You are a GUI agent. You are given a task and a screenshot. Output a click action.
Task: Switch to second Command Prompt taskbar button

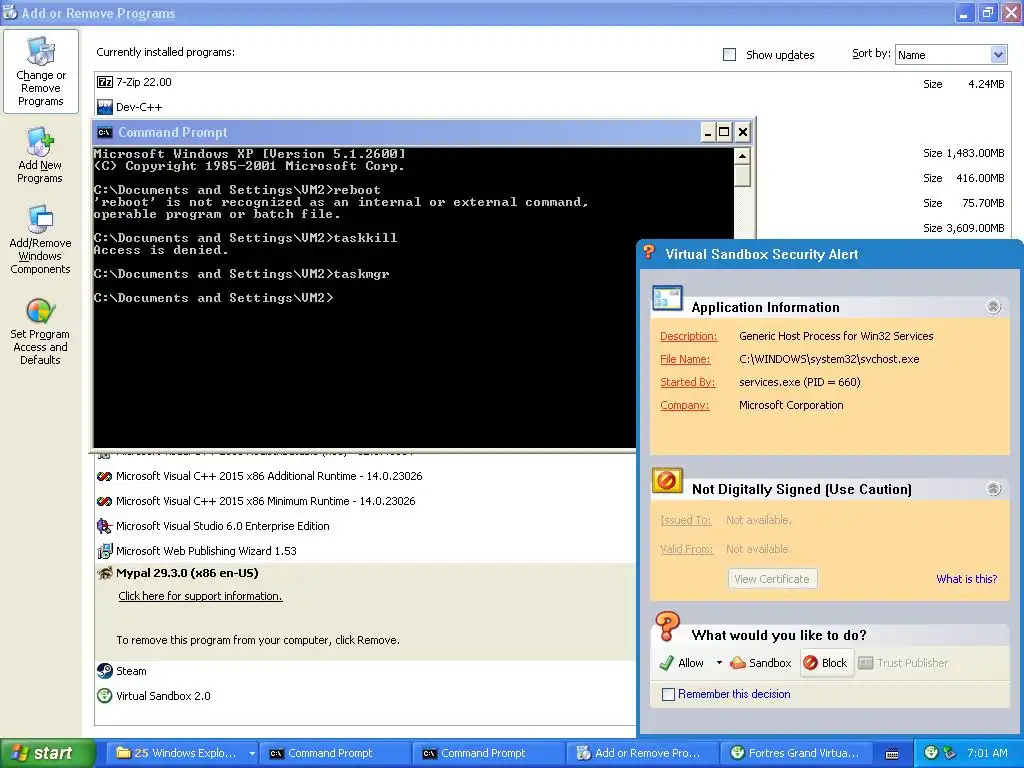(x=488, y=753)
